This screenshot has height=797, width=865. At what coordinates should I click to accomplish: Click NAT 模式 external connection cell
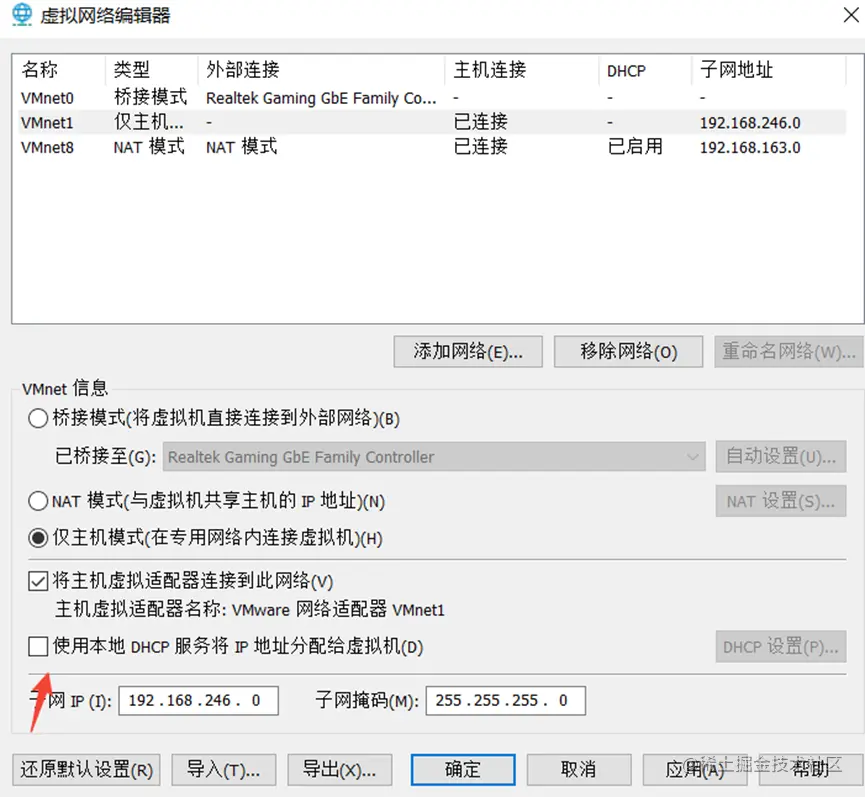tap(242, 147)
